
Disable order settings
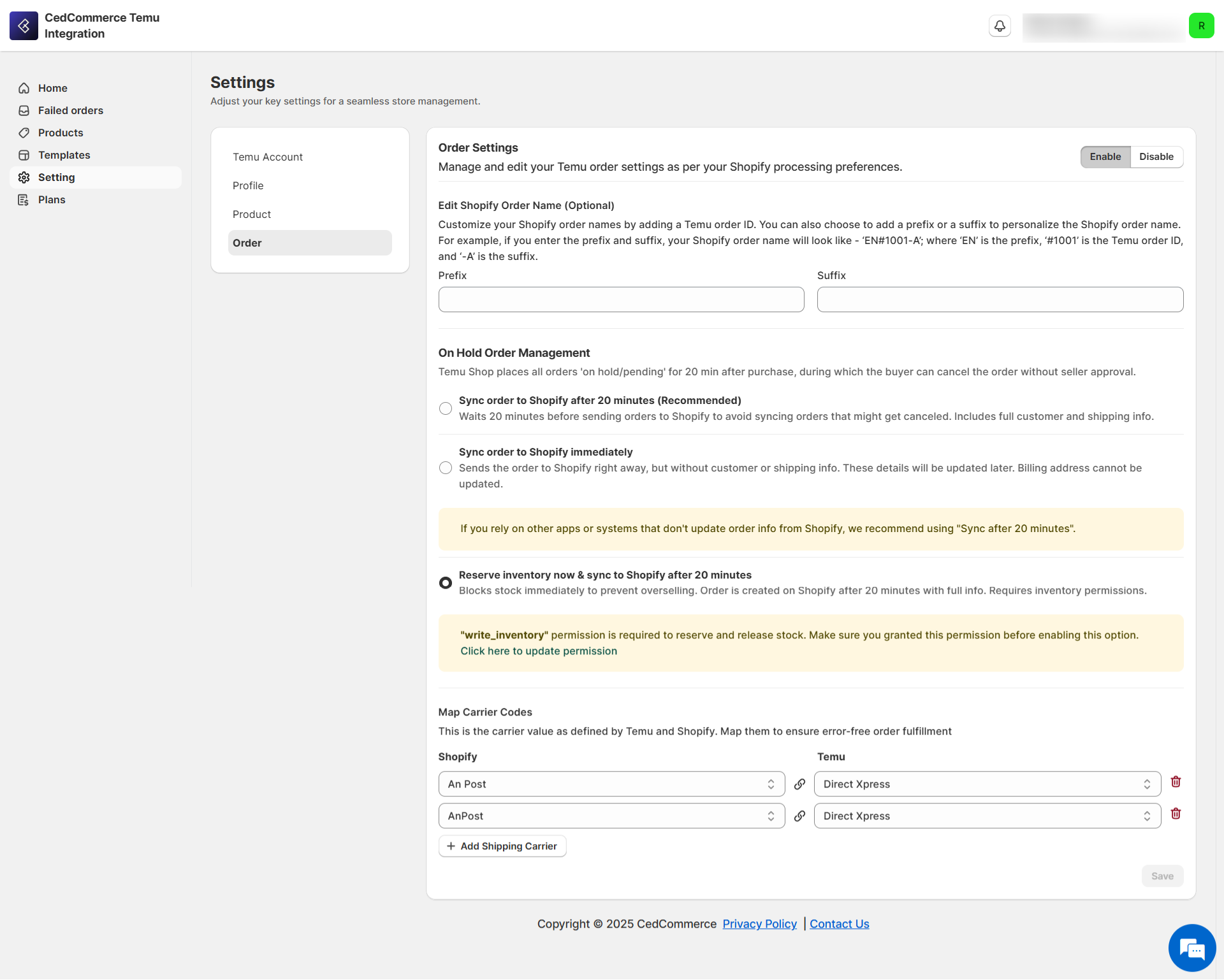point(1156,157)
